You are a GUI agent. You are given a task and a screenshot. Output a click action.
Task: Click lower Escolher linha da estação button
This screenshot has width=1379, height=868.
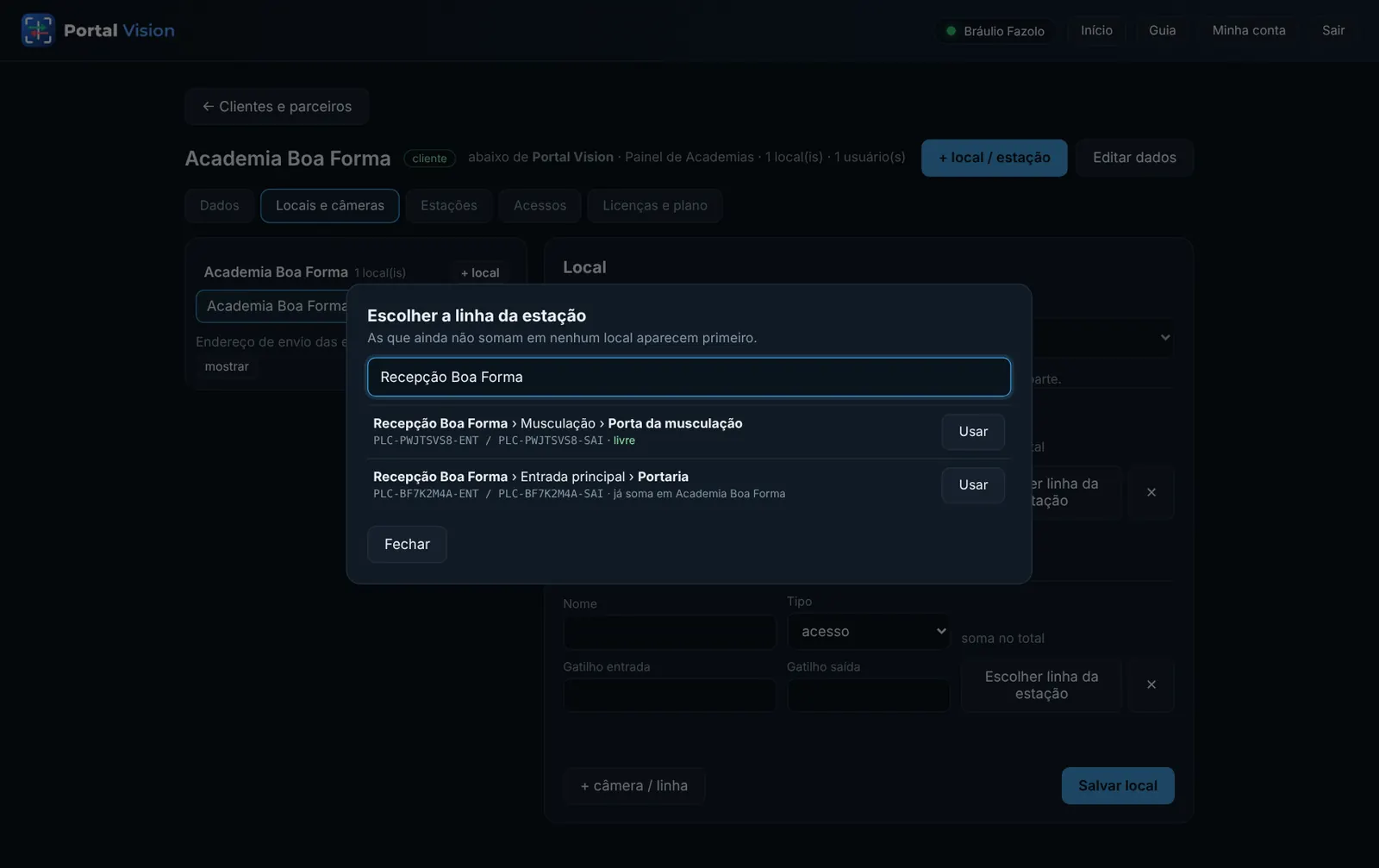(x=1041, y=685)
